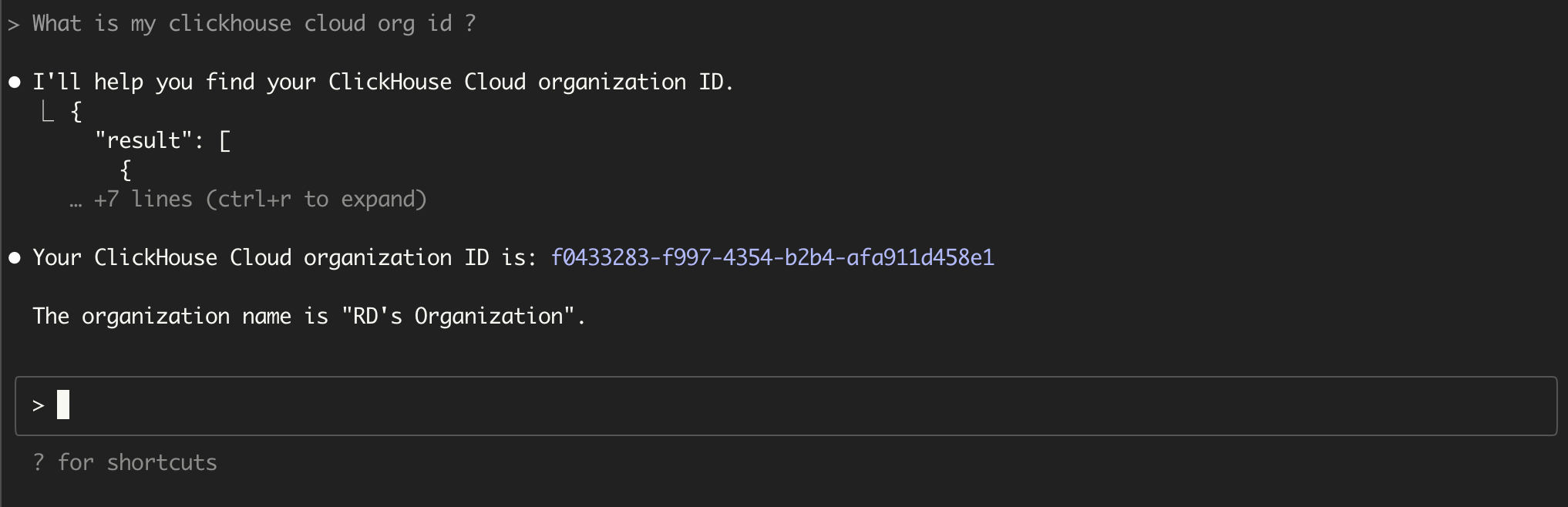Click the opening bracket after "result":
The image size is (1568, 507).
(224, 141)
